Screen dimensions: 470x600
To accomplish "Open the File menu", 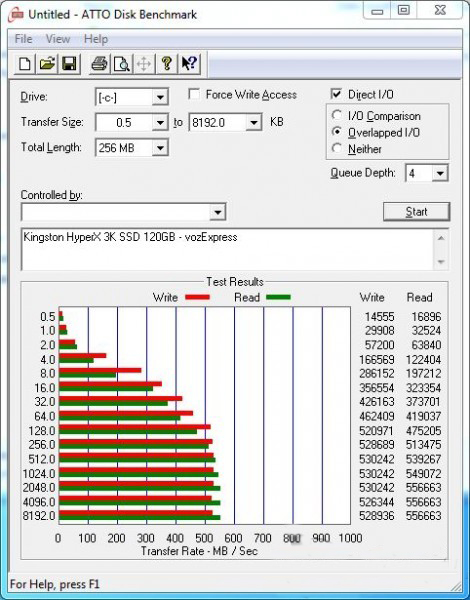I will coord(23,39).
